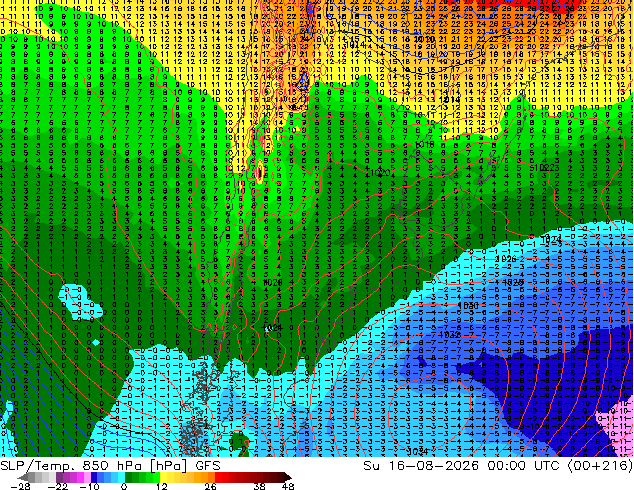The height and width of the screenshot is (490, 634).
Task: Click the 38 value on the temperature legend
Action: pyautogui.click(x=260, y=486)
